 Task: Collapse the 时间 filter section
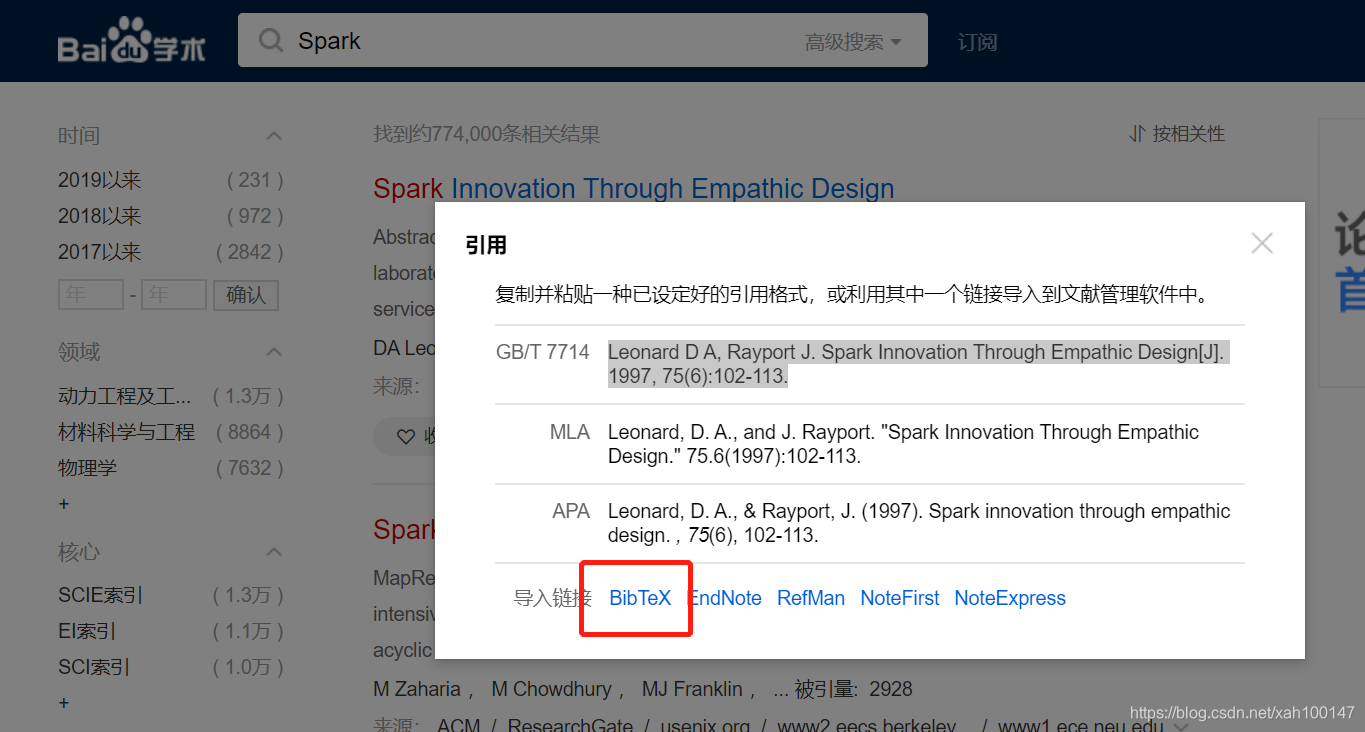[x=274, y=136]
